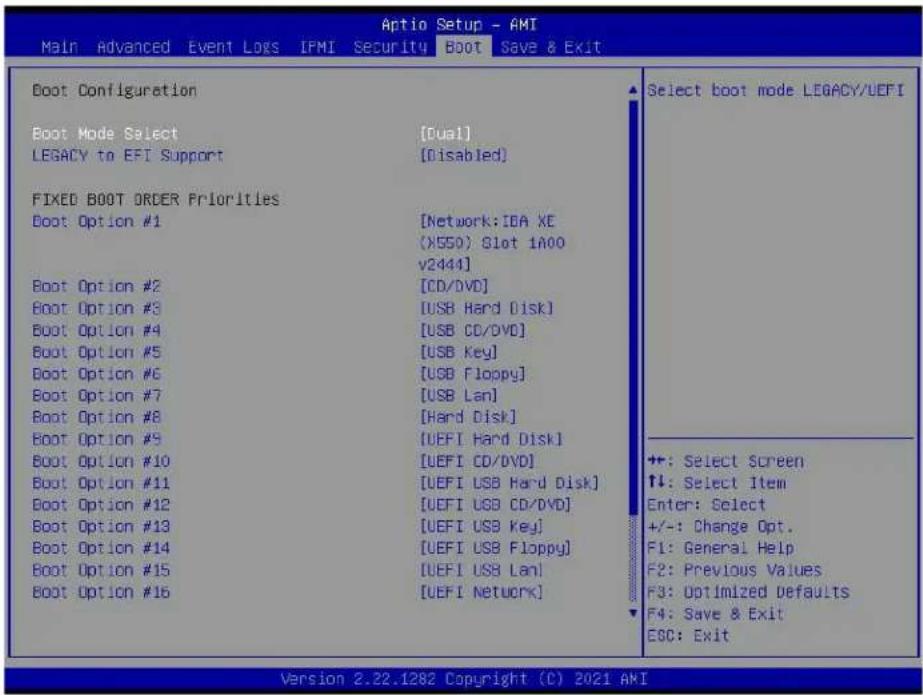Click the F2: Previous Values hint
923x695 pixels.
pyautogui.click(x=734, y=570)
